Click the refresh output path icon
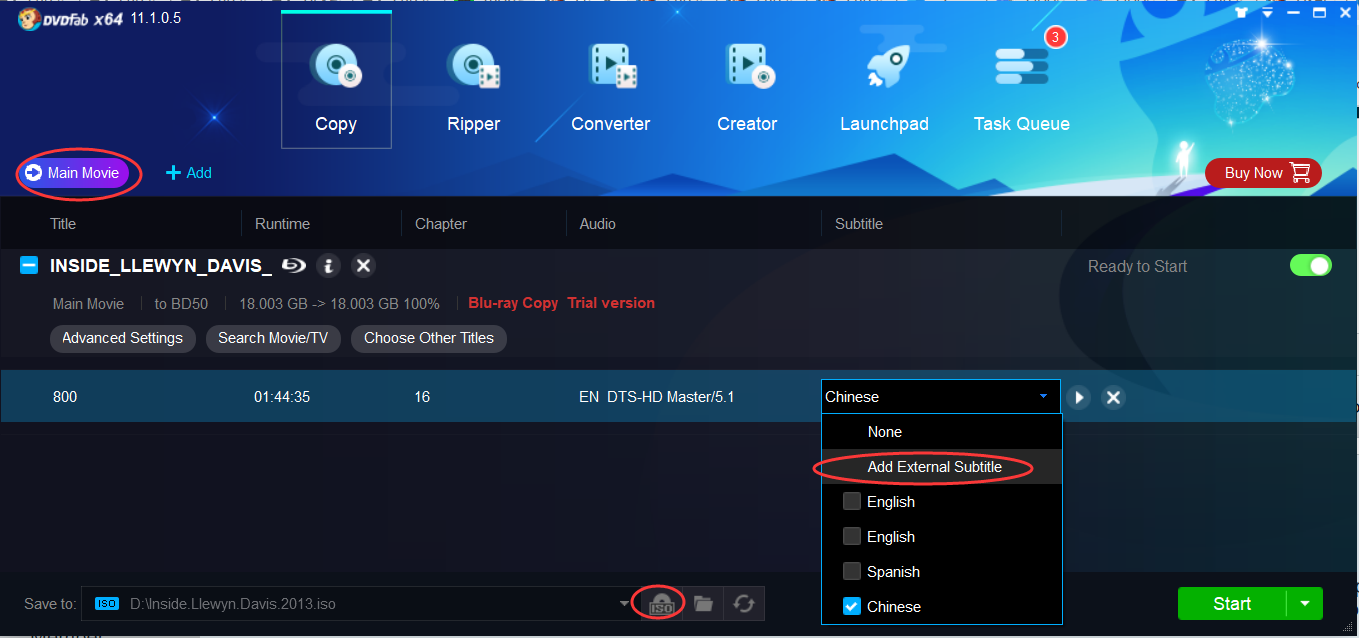 tap(743, 604)
